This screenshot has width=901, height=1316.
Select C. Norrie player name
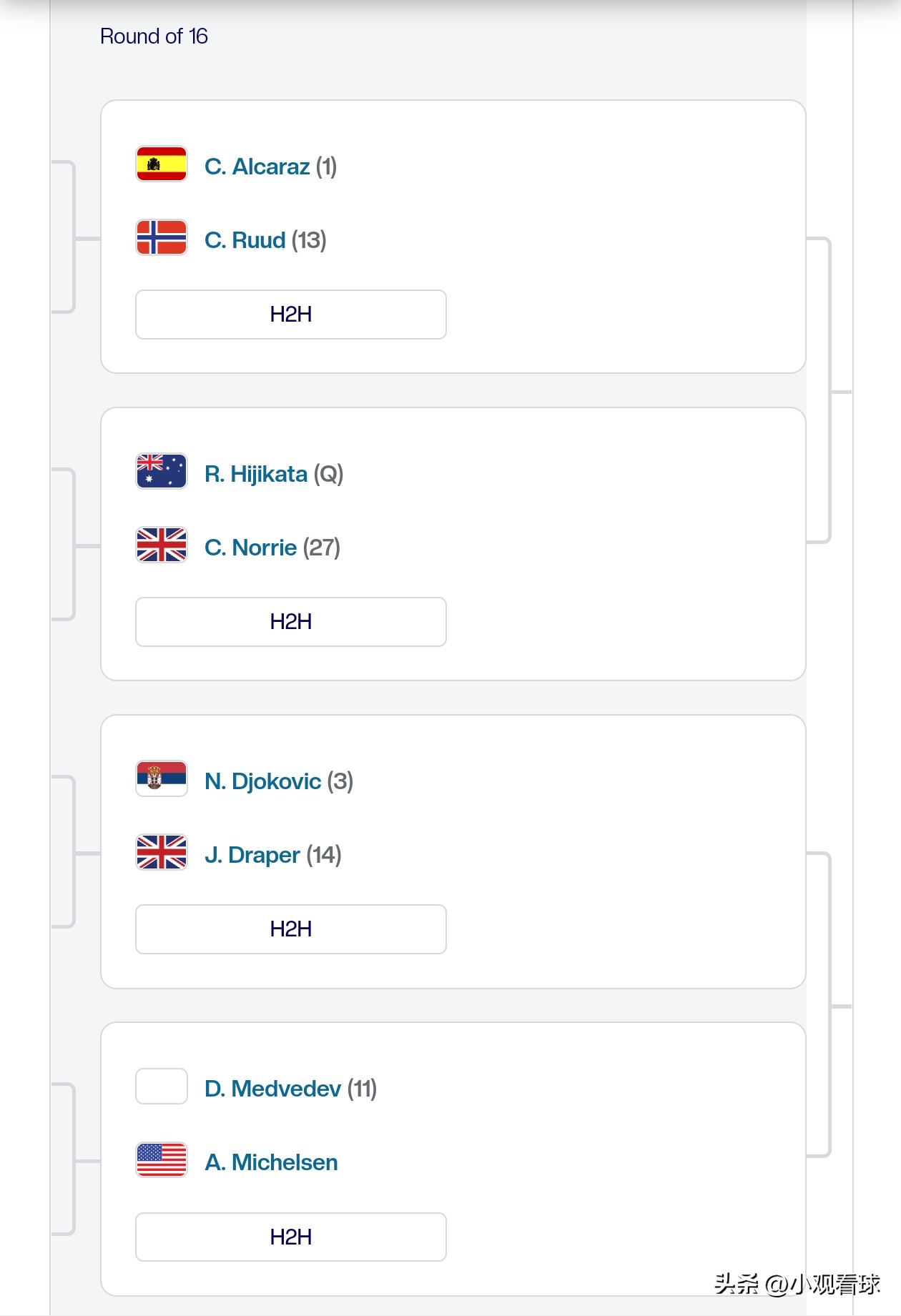point(250,548)
